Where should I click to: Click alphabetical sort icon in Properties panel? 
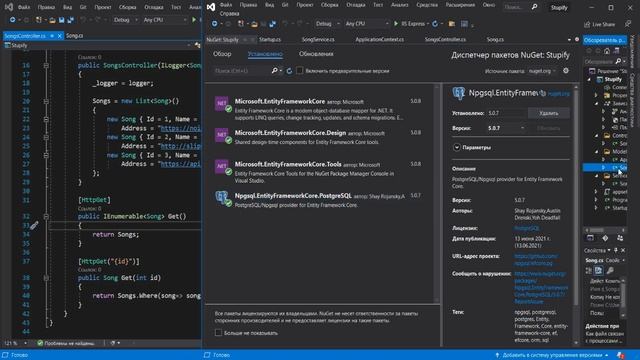pos(598,270)
